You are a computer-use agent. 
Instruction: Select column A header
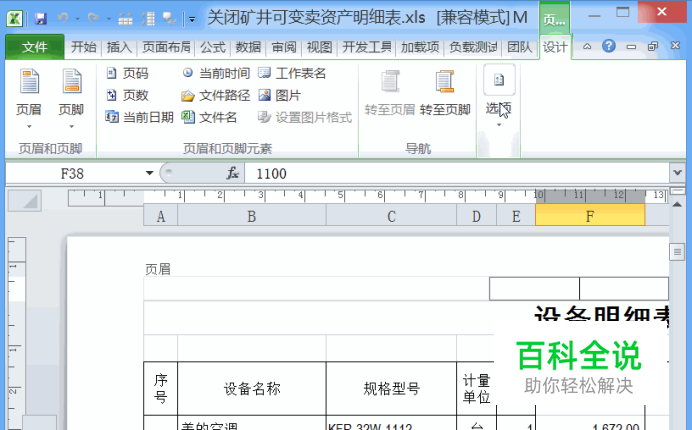(161, 216)
